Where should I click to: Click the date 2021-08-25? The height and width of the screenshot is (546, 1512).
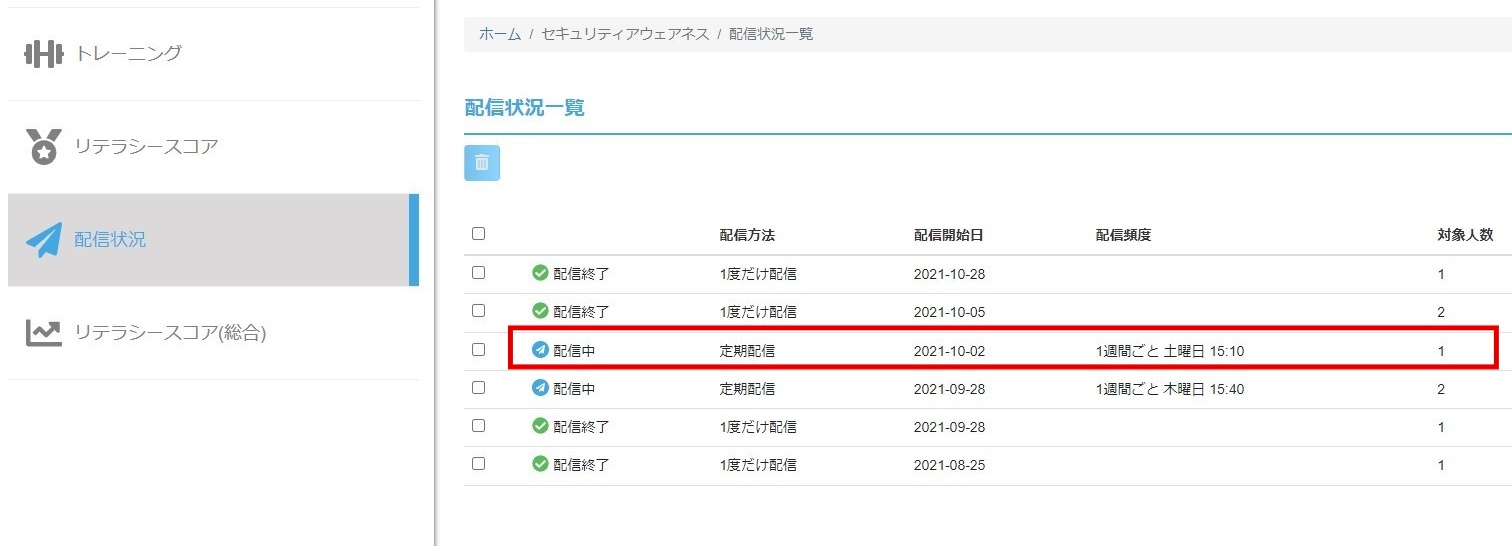949,465
